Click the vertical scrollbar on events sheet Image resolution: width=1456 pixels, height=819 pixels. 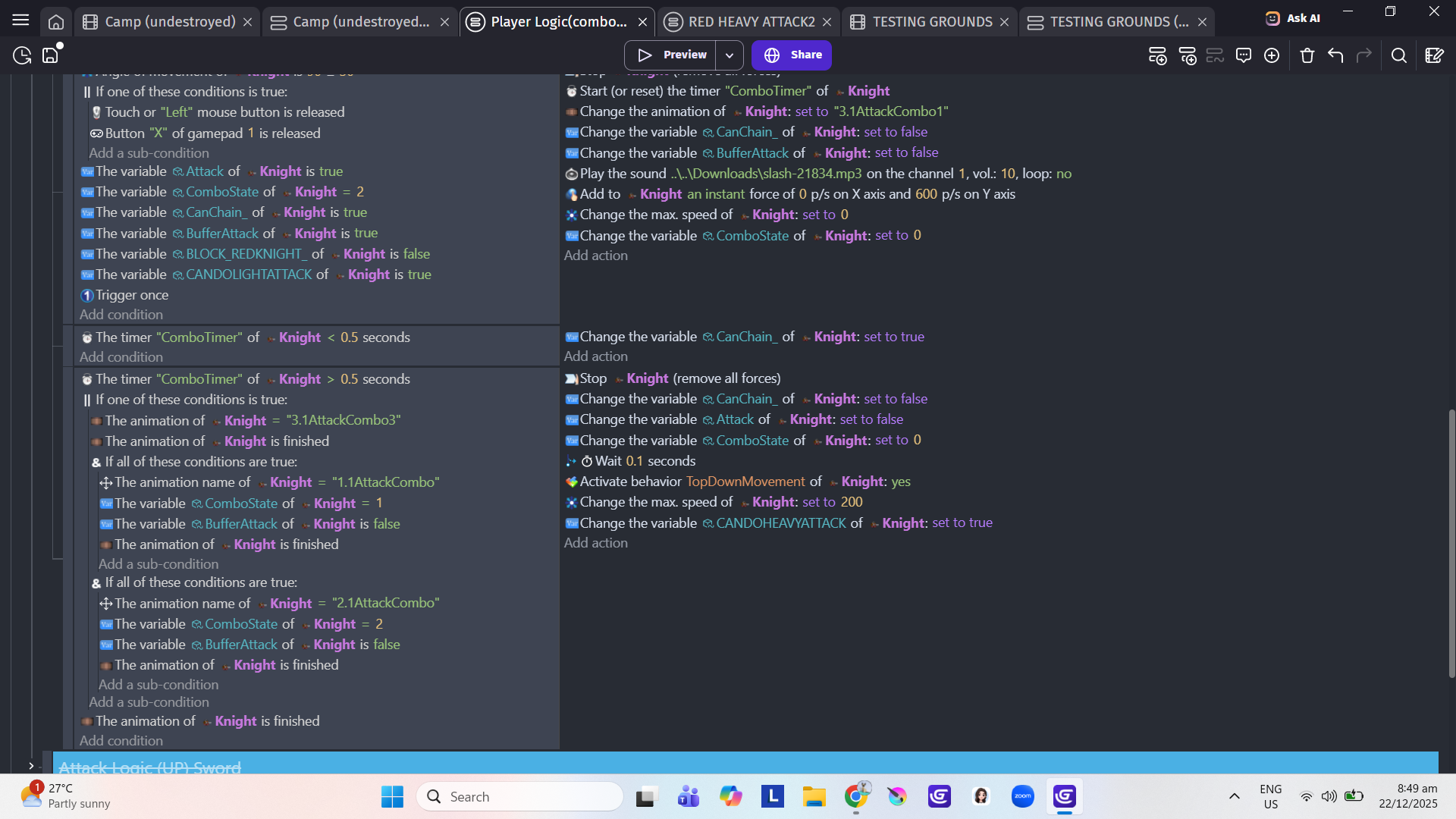(x=1451, y=542)
